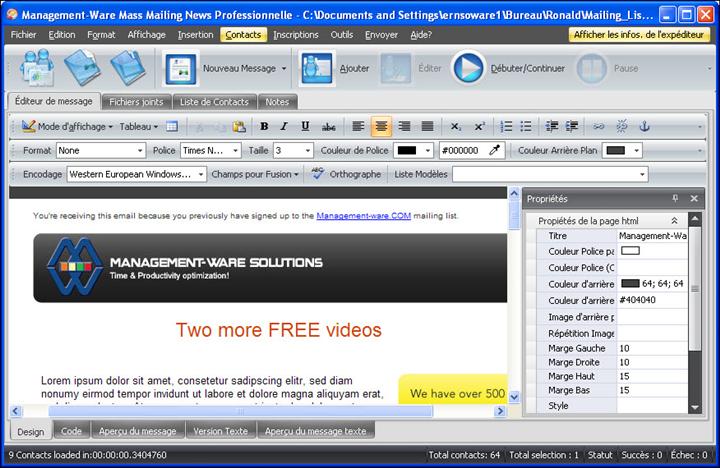
Task: Toggle strikethrough formatting
Action: pyautogui.click(x=328, y=126)
